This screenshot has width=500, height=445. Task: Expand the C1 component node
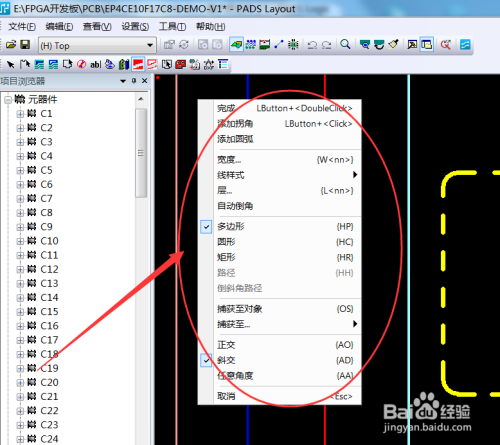click(20, 114)
